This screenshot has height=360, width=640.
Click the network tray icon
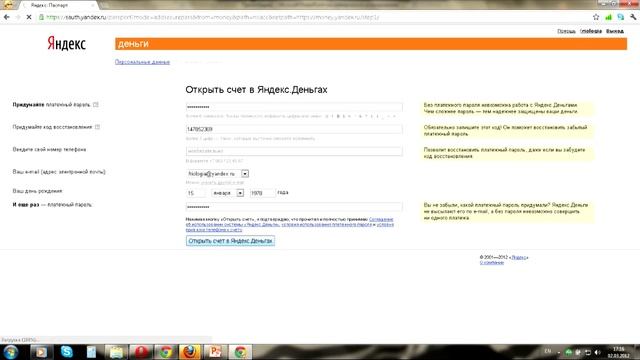click(588, 352)
